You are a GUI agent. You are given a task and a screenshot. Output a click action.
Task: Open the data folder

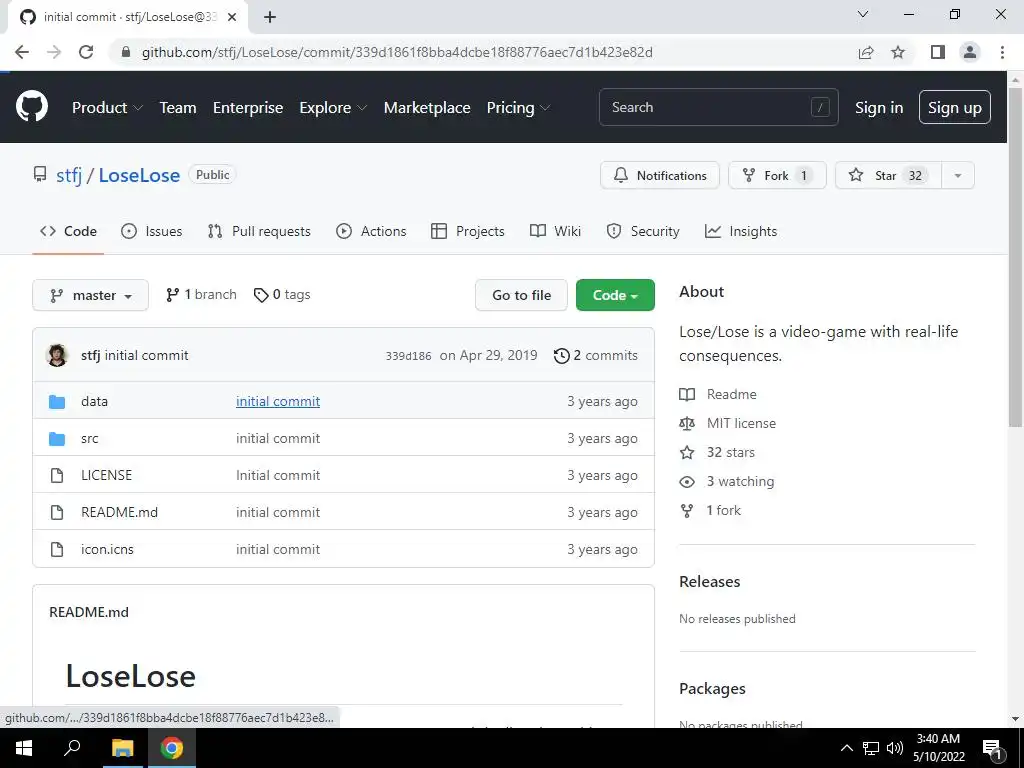(94, 401)
